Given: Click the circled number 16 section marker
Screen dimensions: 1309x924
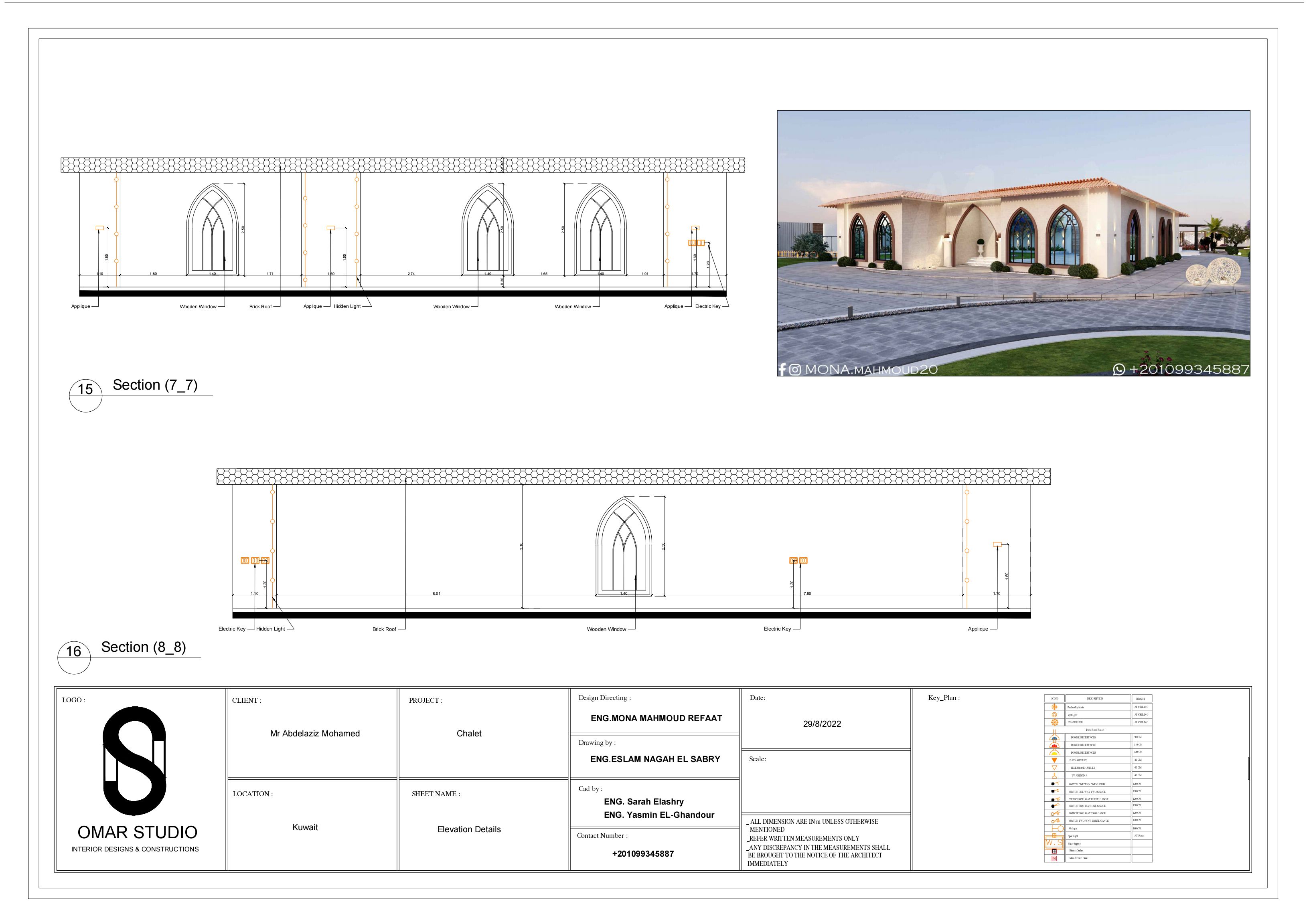Looking at the screenshot, I should 73,651.
